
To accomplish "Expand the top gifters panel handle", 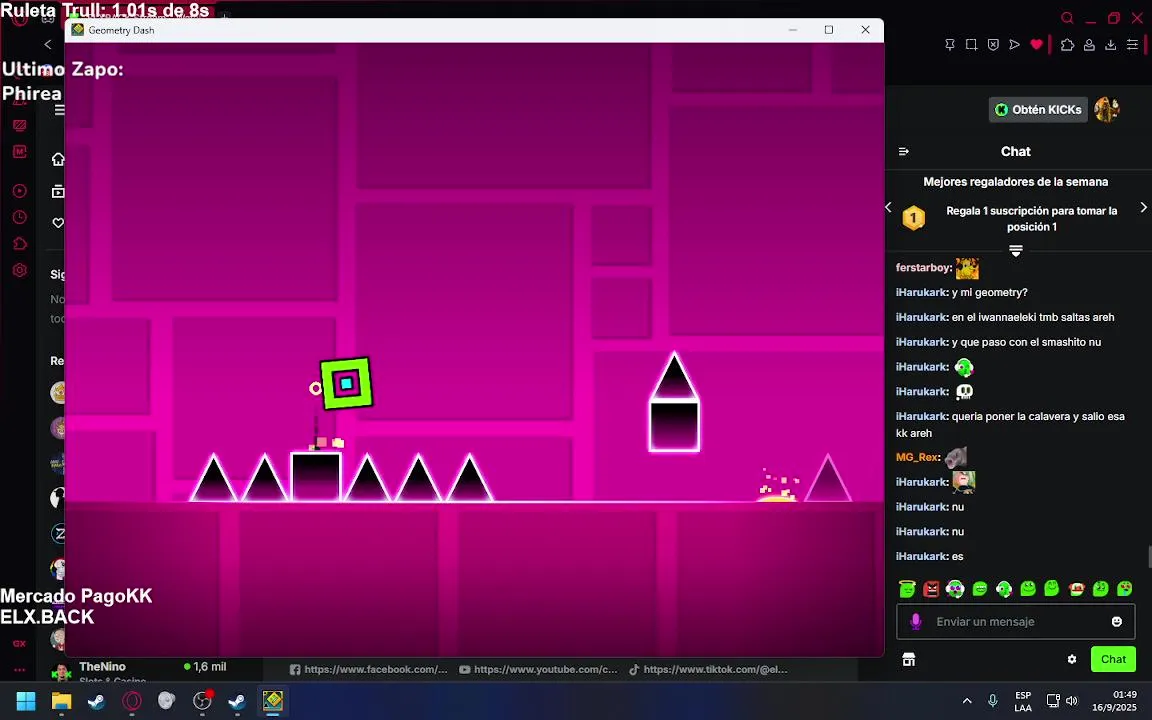I will tap(1015, 251).
